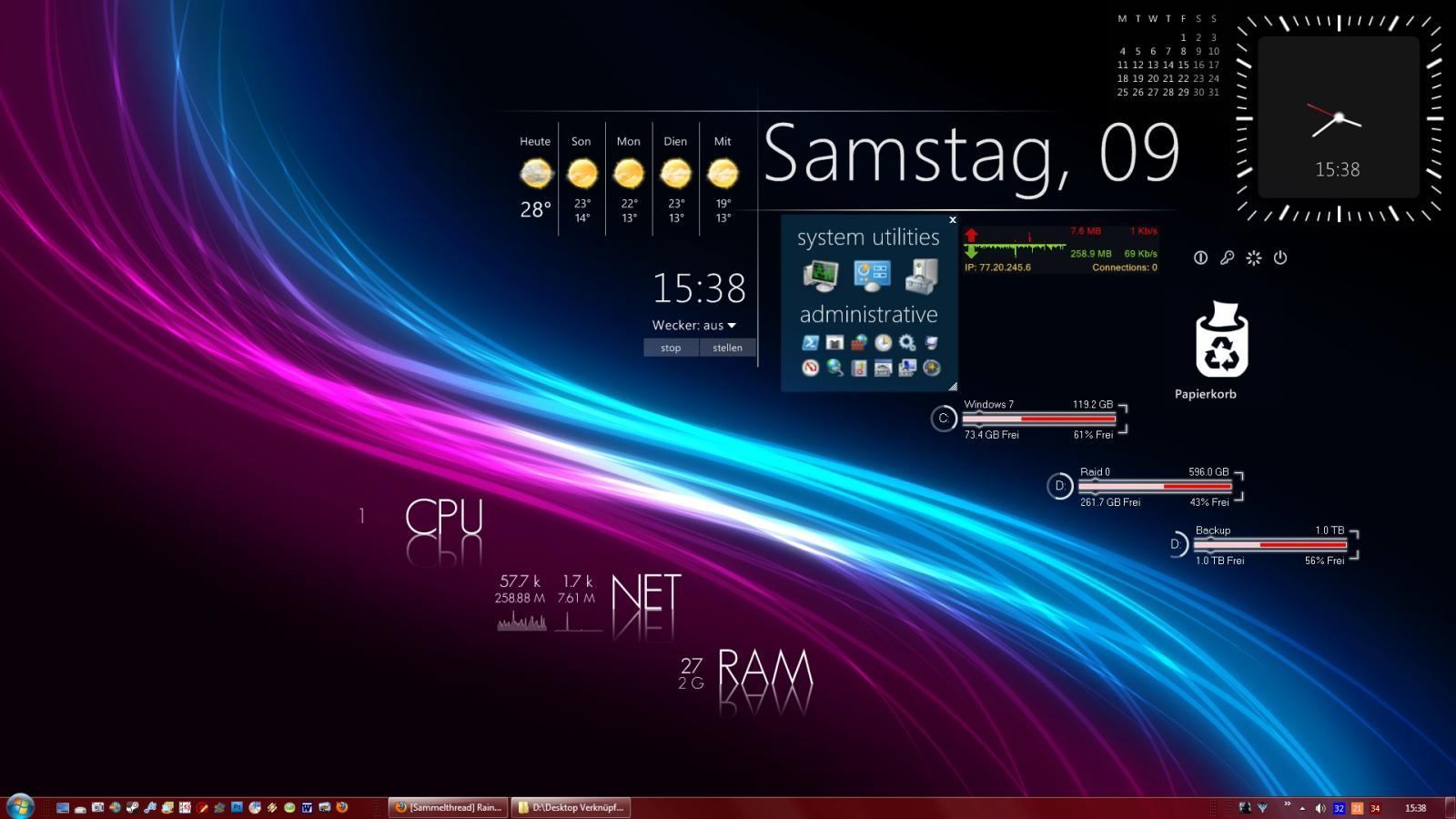Expand the Wecker alarm dropdown arrow

click(x=732, y=326)
